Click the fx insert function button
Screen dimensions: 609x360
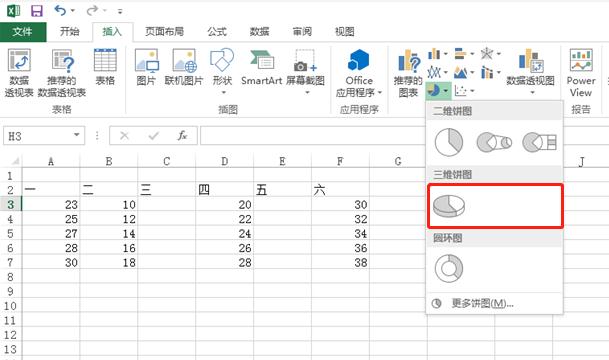pos(182,136)
